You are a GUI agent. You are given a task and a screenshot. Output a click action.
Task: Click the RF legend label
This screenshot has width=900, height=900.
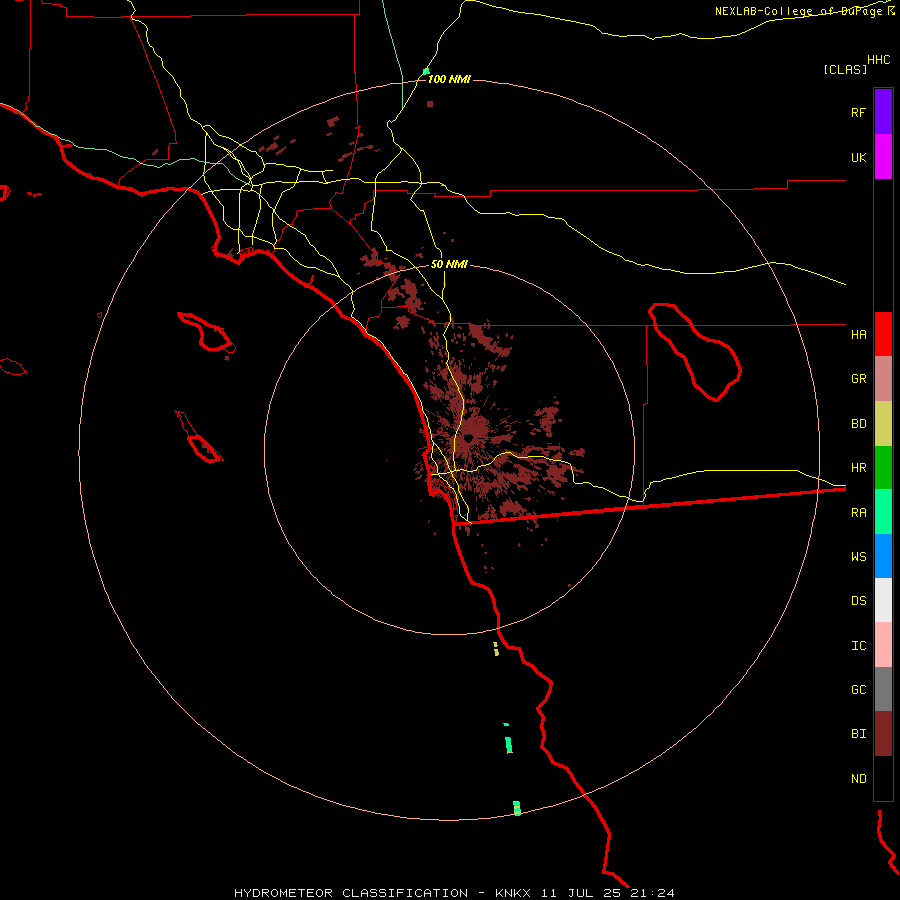(x=858, y=112)
